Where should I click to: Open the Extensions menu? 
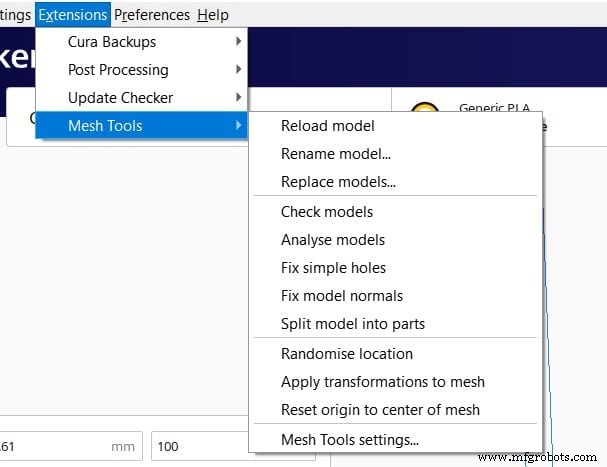(x=73, y=14)
